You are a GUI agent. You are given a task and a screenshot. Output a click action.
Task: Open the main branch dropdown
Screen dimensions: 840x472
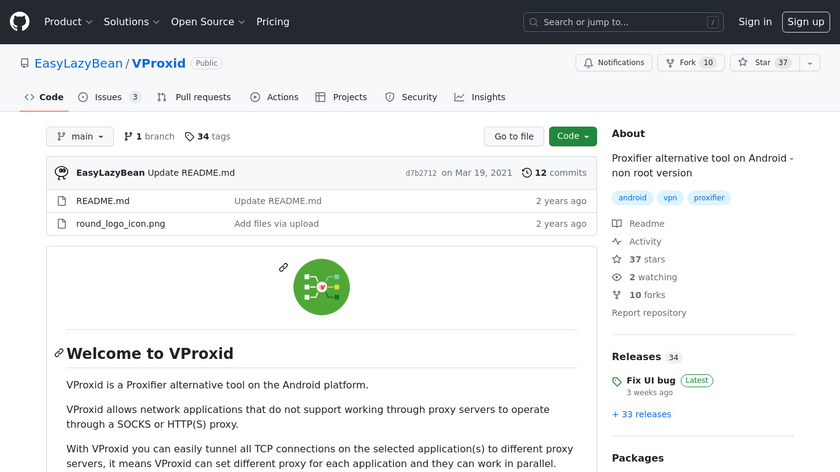[x=80, y=137]
